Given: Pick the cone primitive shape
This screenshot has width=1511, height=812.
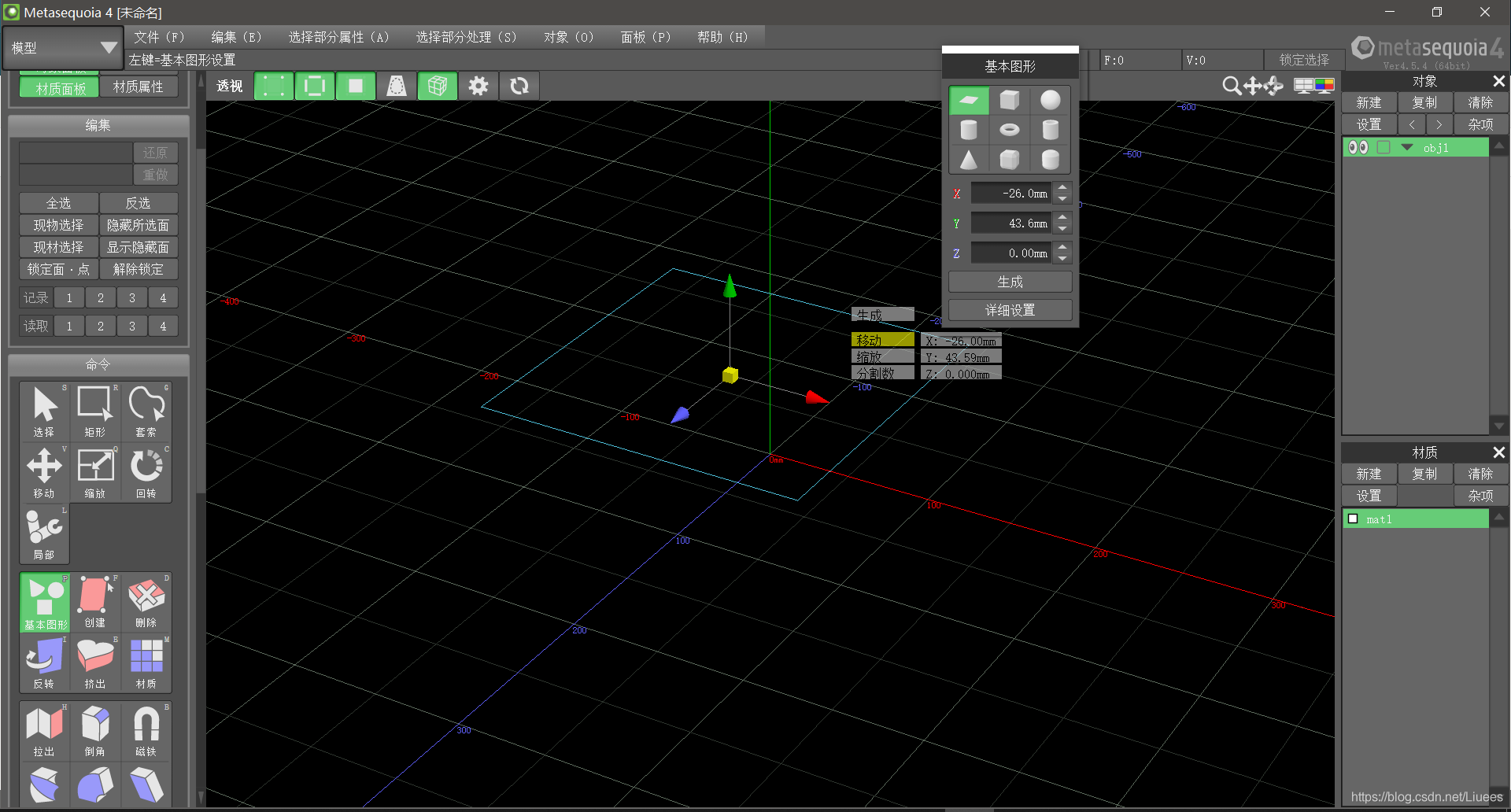Looking at the screenshot, I should tap(969, 160).
